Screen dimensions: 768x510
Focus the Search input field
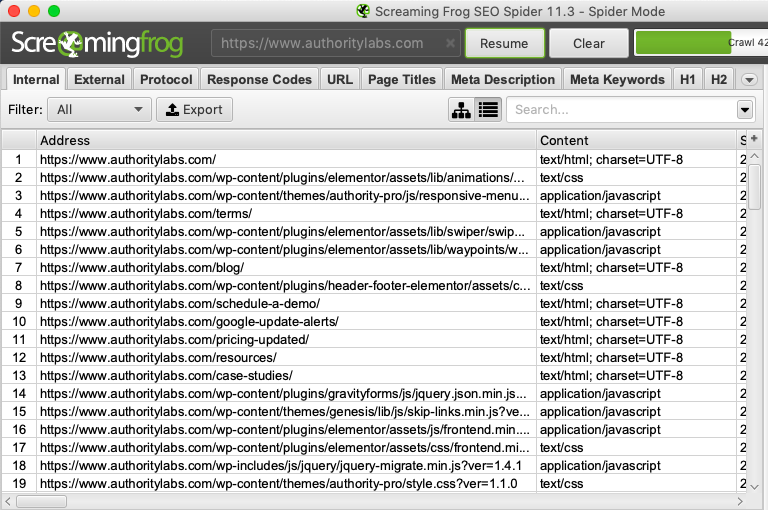621,110
